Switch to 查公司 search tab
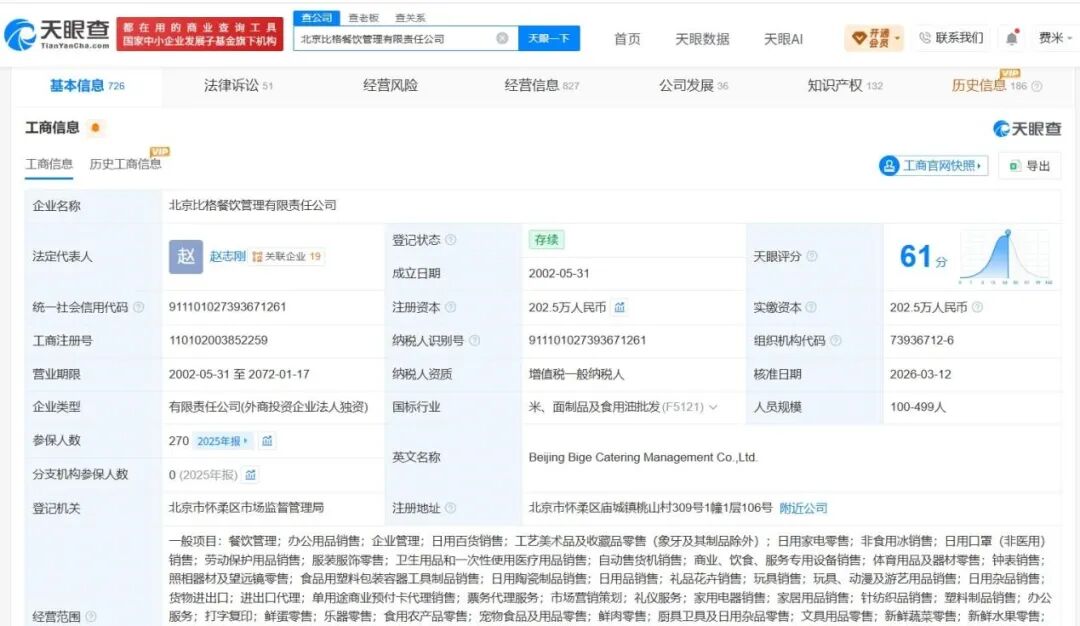The height and width of the screenshot is (626, 1080). pos(317,17)
